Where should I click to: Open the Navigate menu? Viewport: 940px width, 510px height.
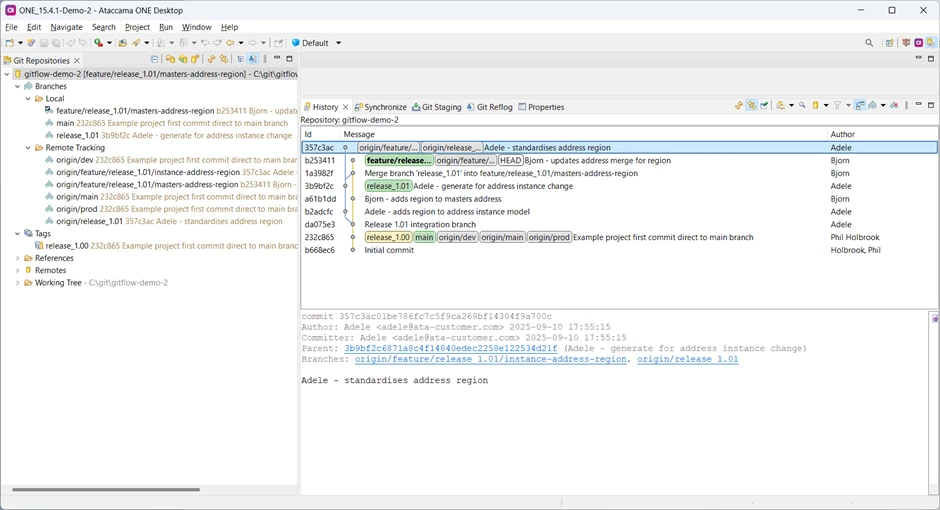tap(66, 27)
